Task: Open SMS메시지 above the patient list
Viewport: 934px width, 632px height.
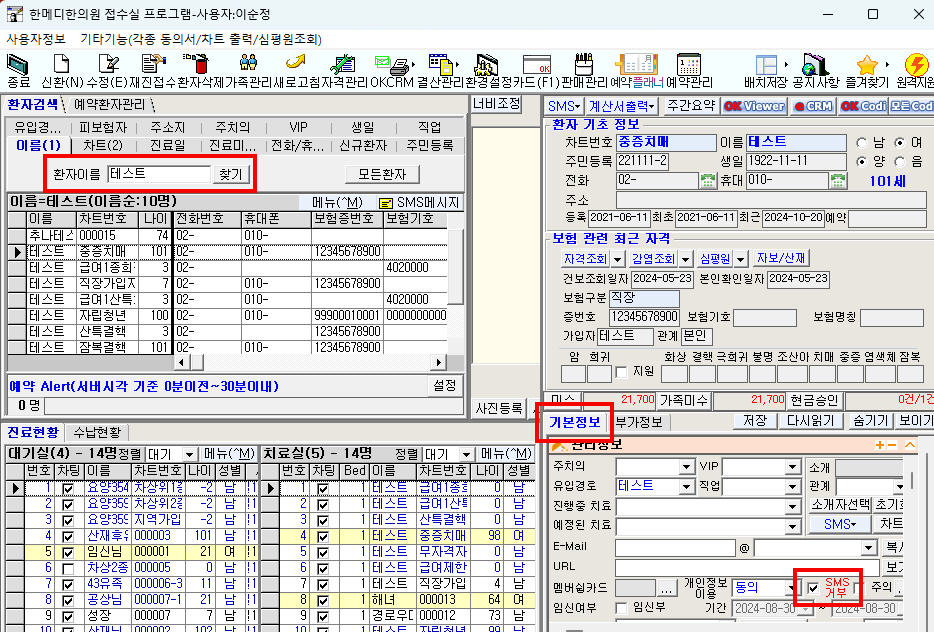Action: point(419,203)
